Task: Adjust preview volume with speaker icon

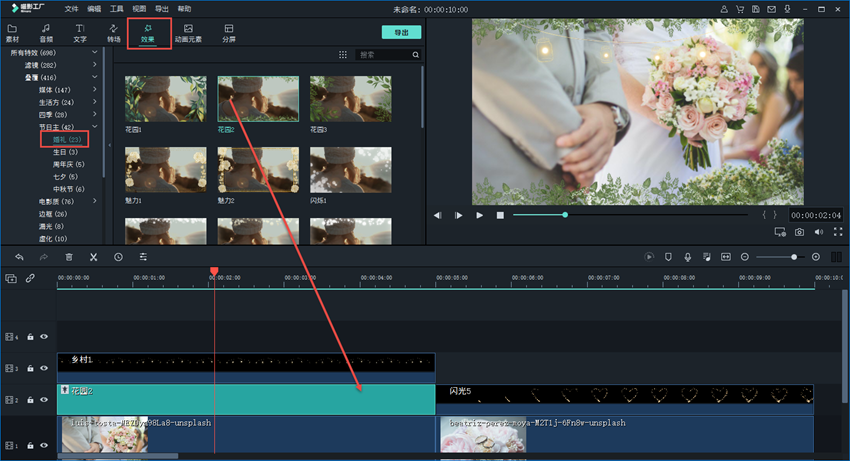Action: [x=819, y=232]
